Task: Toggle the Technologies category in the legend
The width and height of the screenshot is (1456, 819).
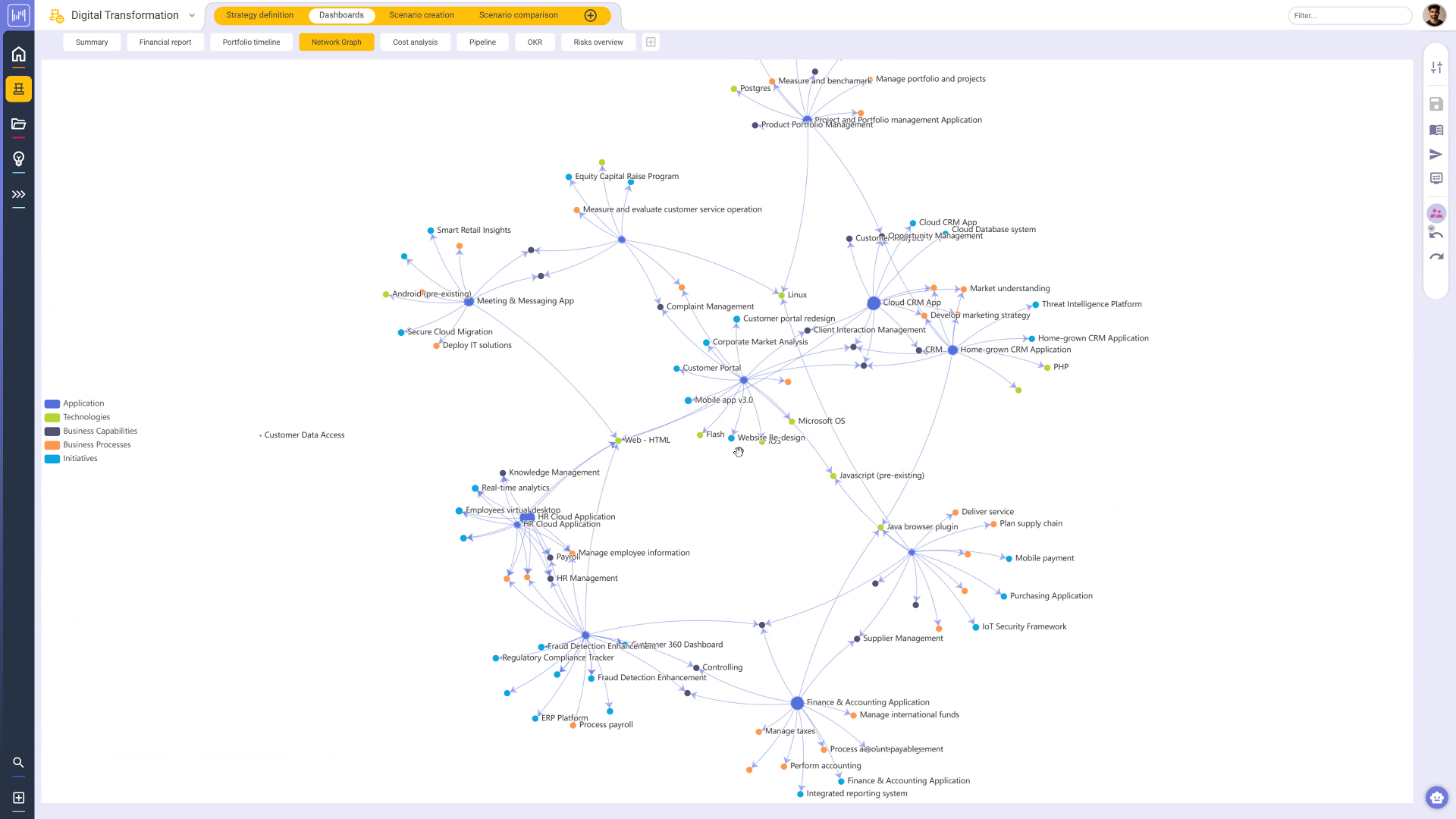Action: pos(52,417)
